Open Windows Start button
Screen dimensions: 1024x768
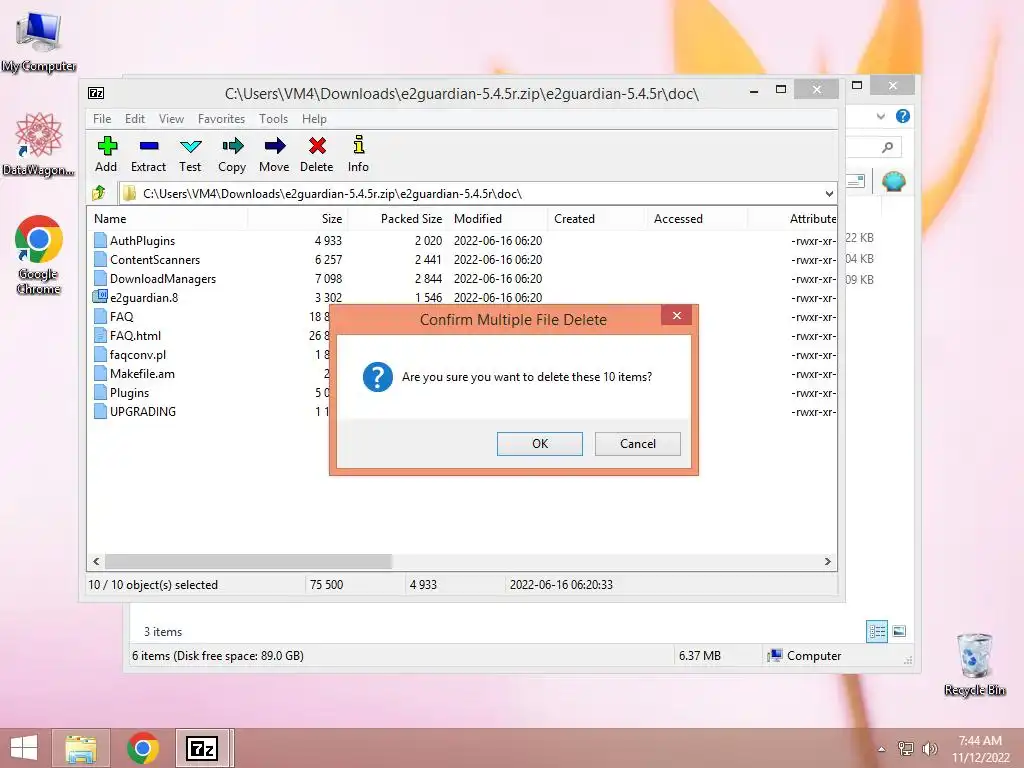[x=24, y=748]
